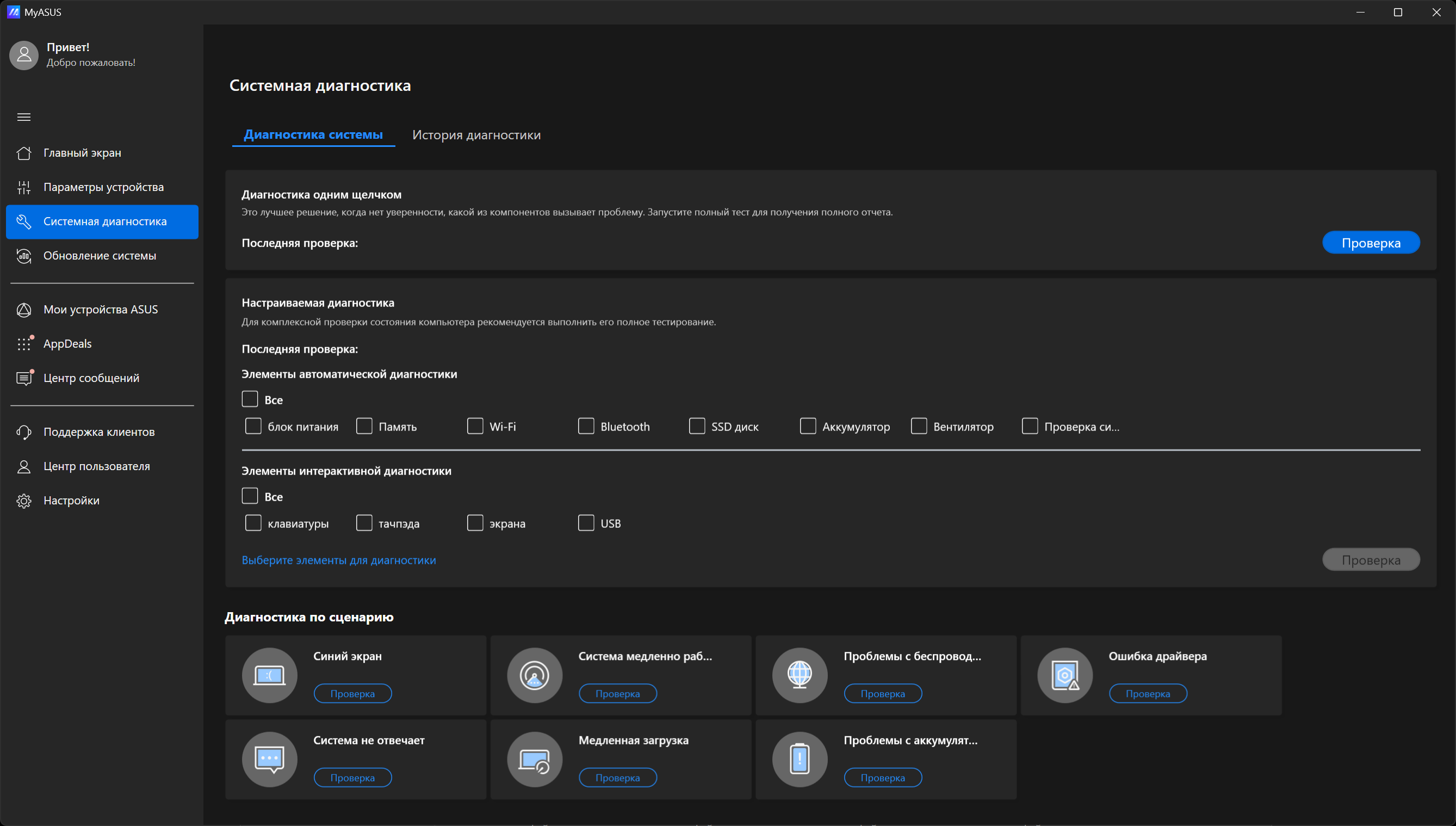The width and height of the screenshot is (1456, 826).
Task: Click the wrench icon for Системная диагностика
Action: pos(24,222)
